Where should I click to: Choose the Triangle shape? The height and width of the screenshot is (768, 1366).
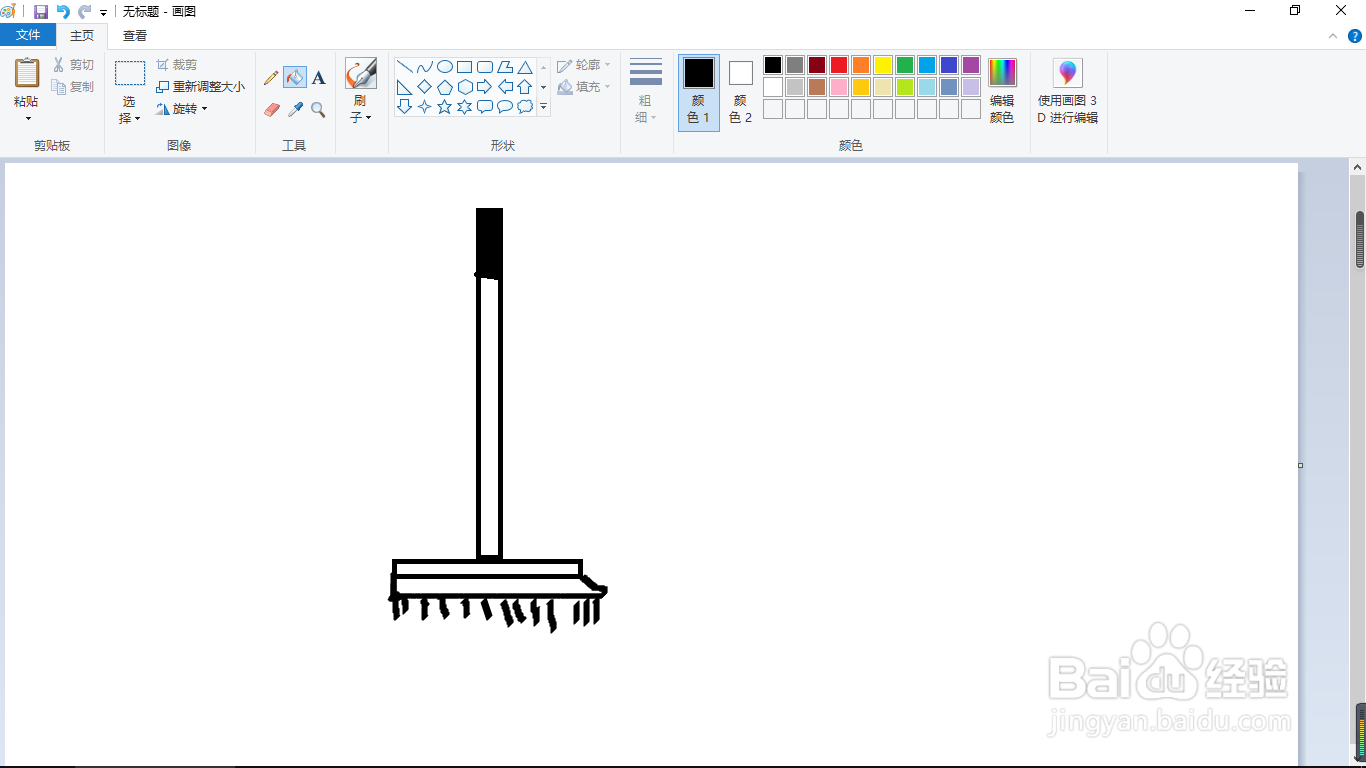point(524,67)
